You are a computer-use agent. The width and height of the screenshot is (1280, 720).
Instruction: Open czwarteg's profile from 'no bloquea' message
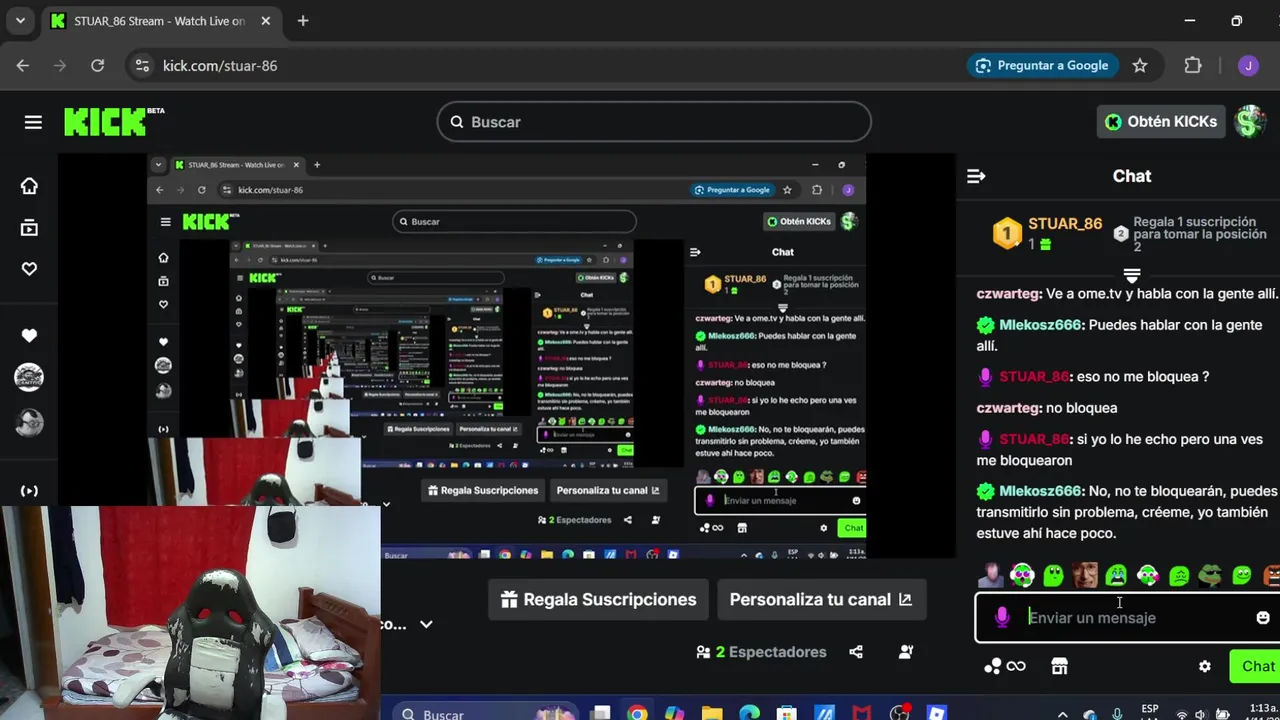pos(1008,408)
